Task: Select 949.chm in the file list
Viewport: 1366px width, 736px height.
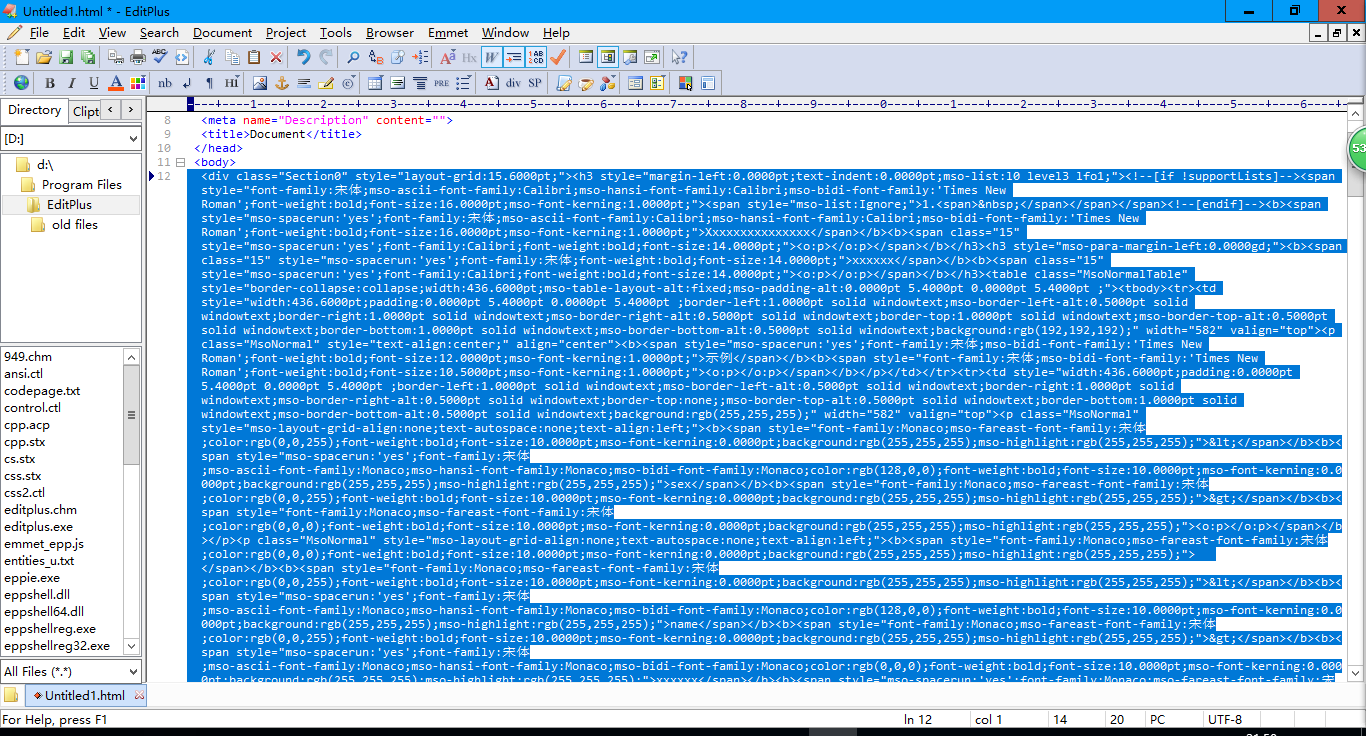Action: (x=28, y=357)
